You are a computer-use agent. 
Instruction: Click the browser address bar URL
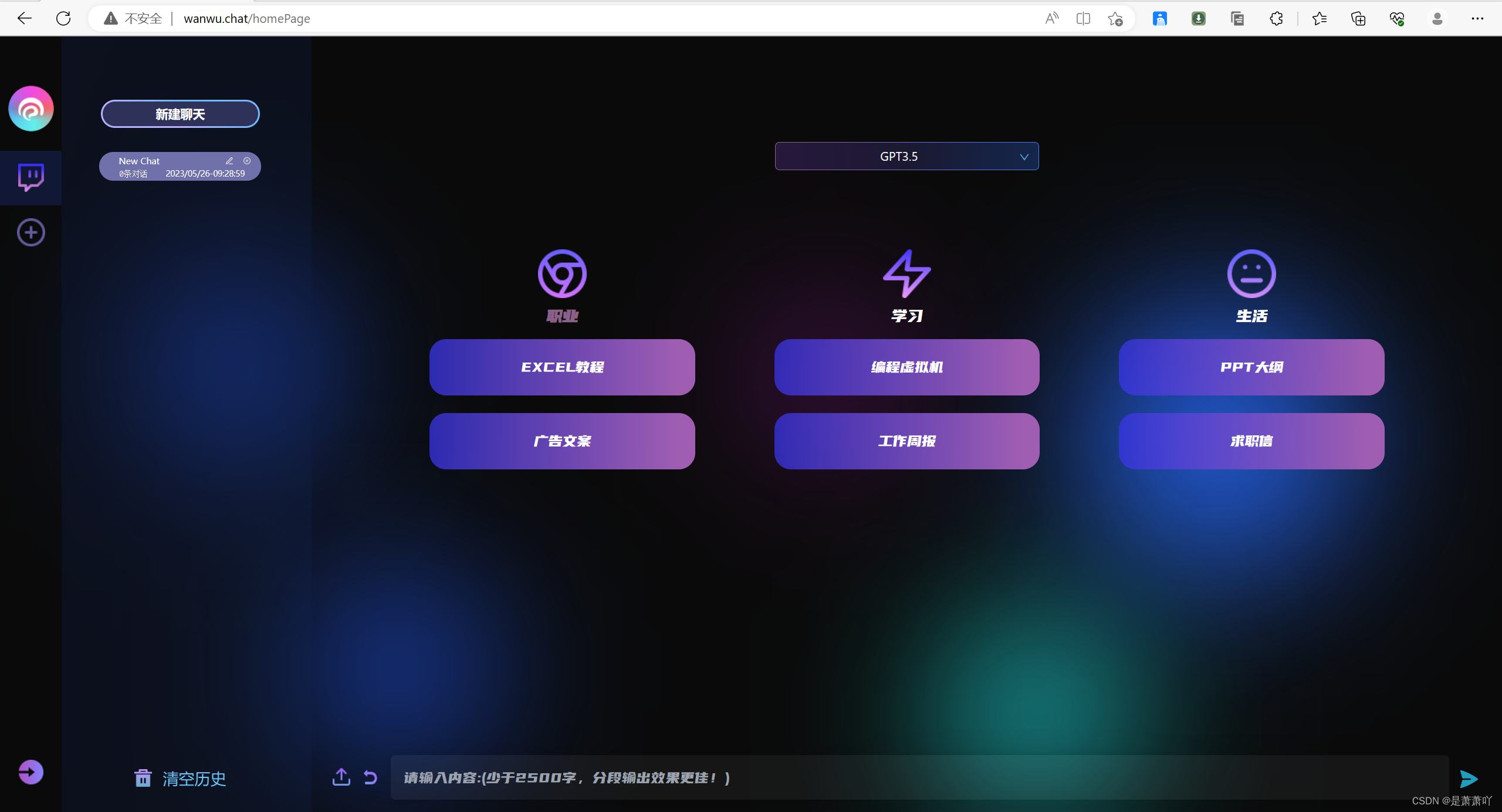pyautogui.click(x=247, y=19)
